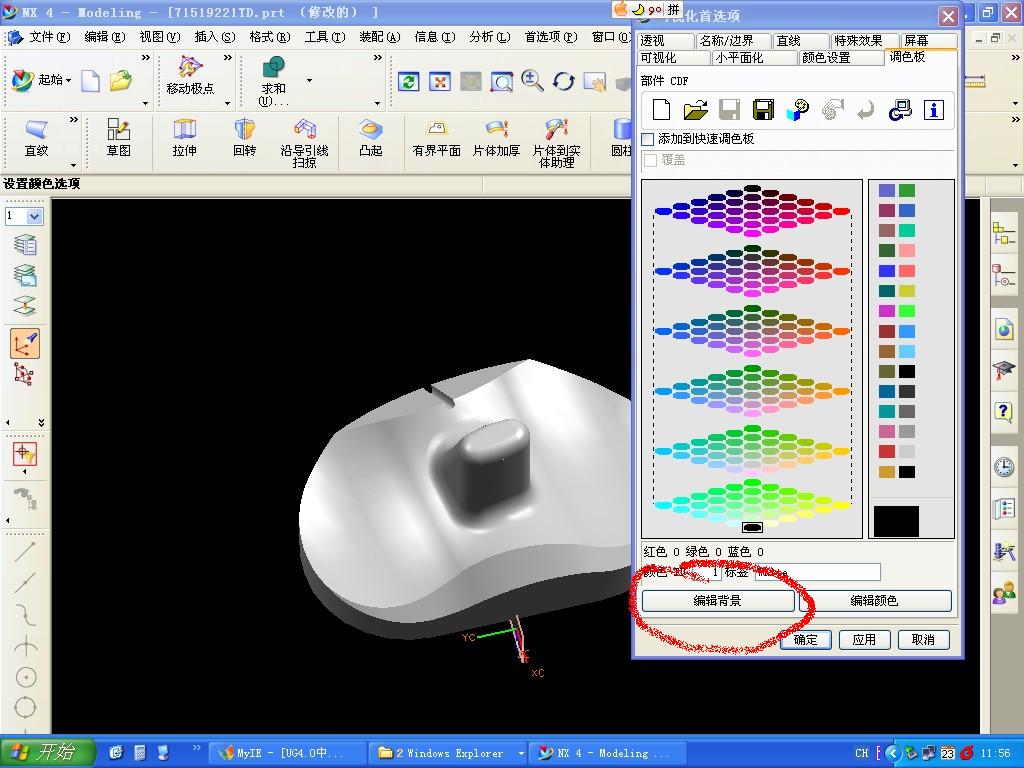1024x768 pixels.
Task: Open the 插入(S) menu
Action: tap(215, 37)
